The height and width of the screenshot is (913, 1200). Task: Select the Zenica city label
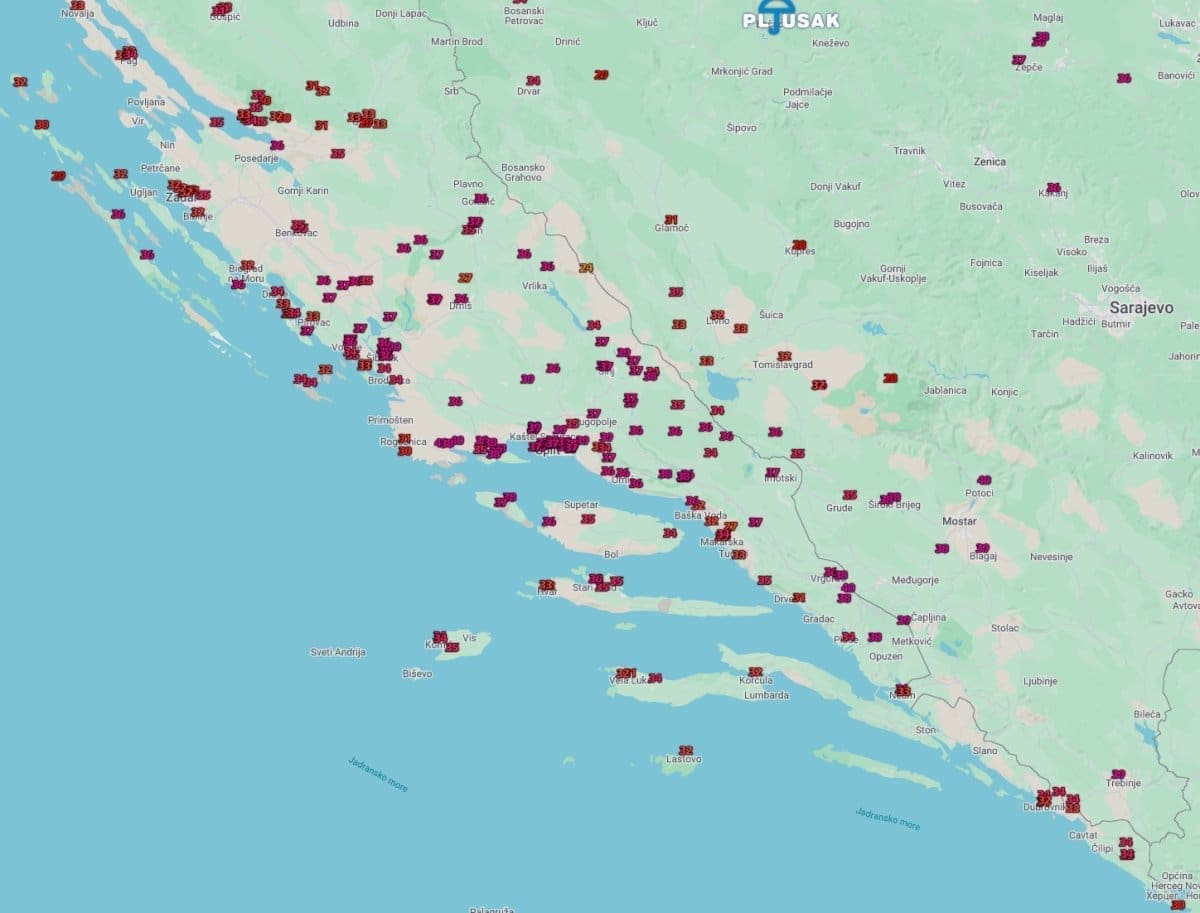[989, 161]
